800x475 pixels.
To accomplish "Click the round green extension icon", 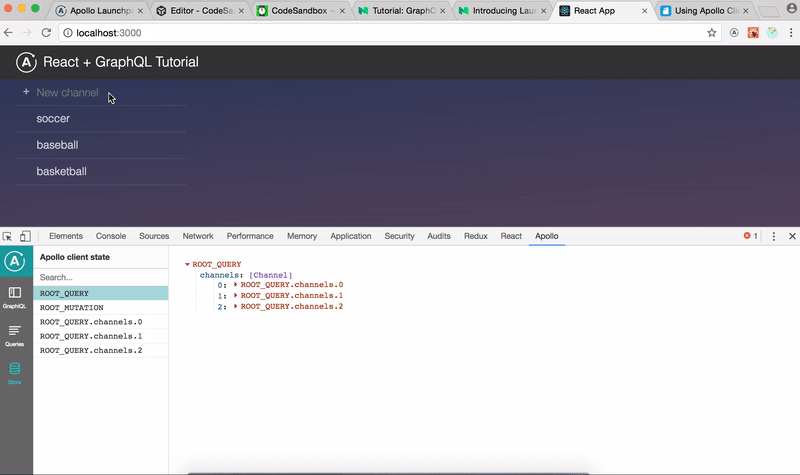I will (x=772, y=33).
